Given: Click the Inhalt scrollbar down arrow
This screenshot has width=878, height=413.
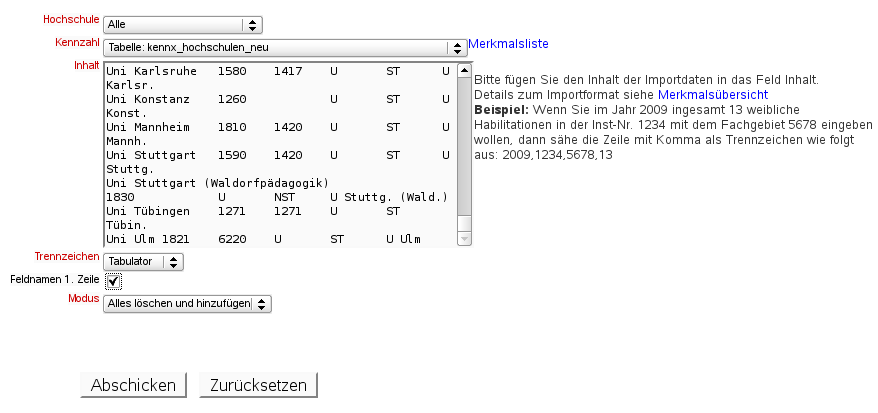Looking at the screenshot, I should 465,238.
